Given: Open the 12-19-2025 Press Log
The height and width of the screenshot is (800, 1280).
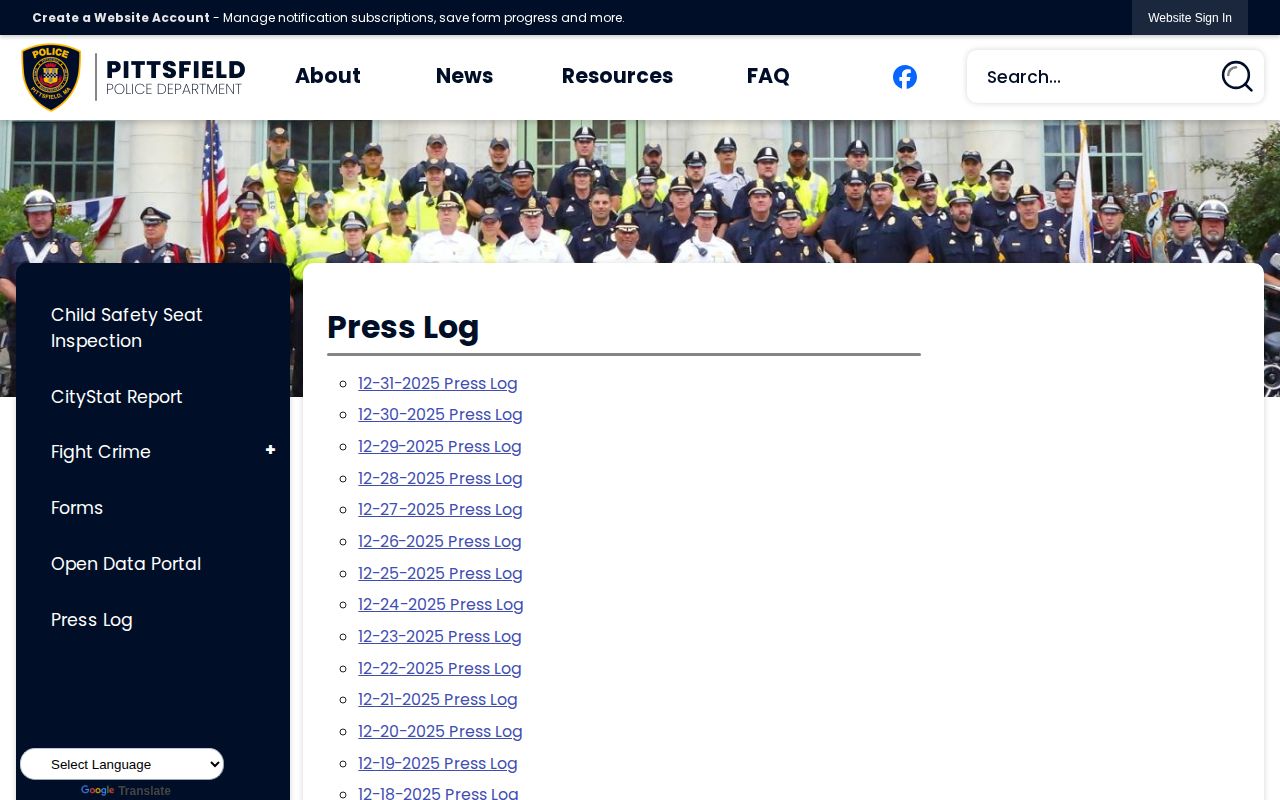Looking at the screenshot, I should pos(438,763).
